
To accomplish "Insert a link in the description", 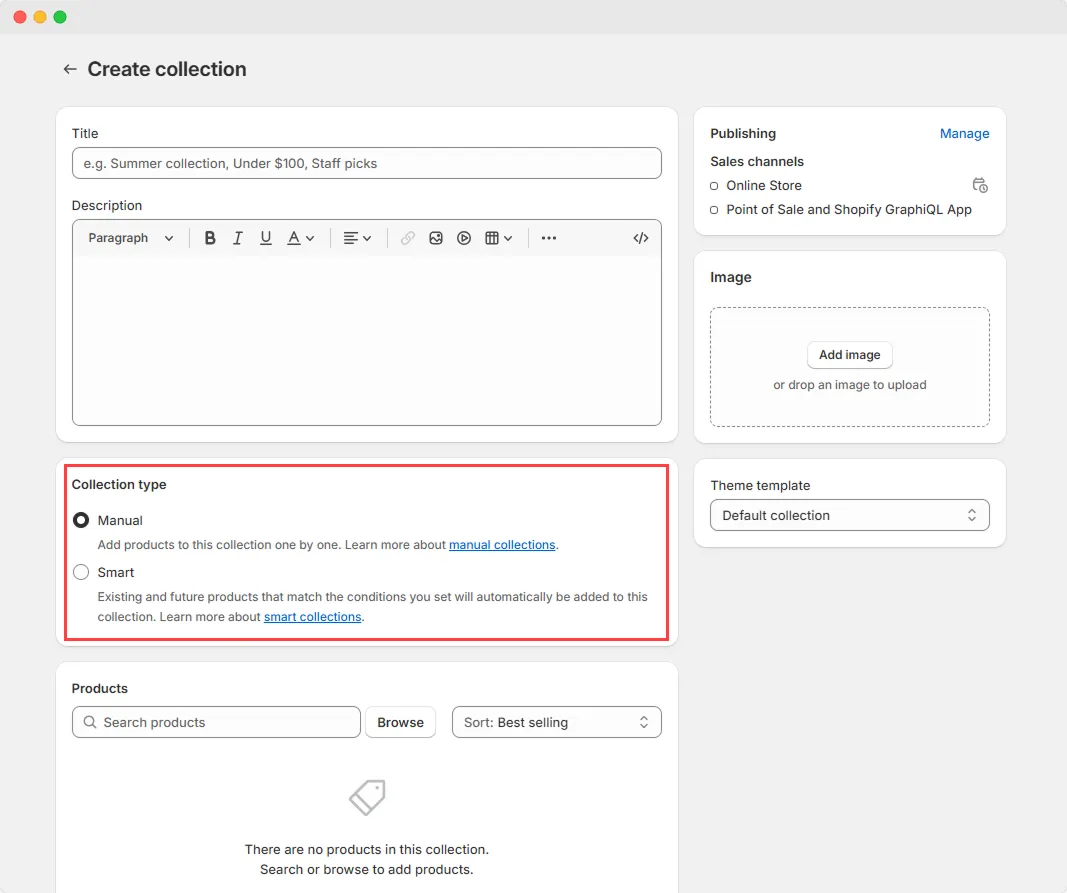I will click(x=407, y=237).
